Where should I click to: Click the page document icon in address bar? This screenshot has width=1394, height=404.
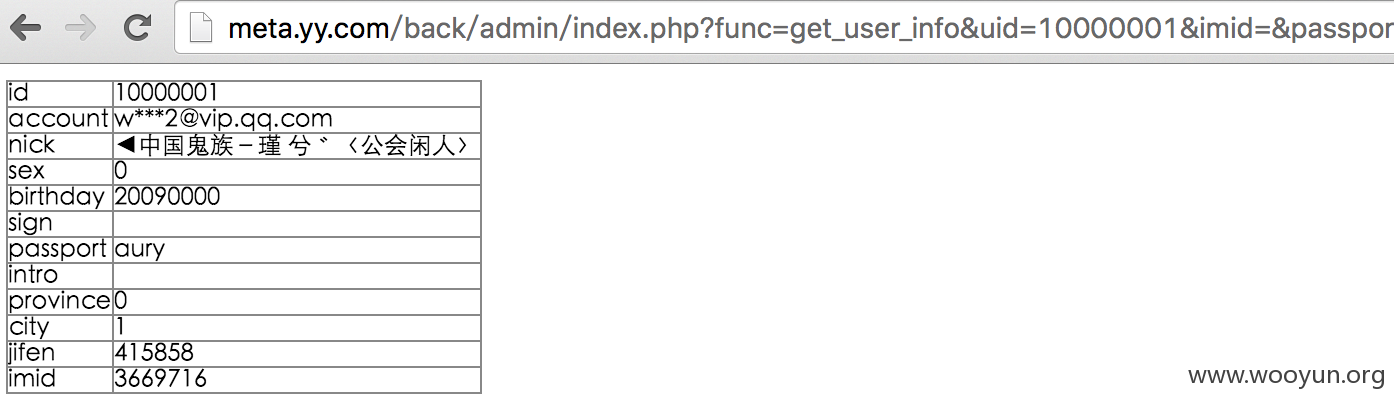[201, 28]
